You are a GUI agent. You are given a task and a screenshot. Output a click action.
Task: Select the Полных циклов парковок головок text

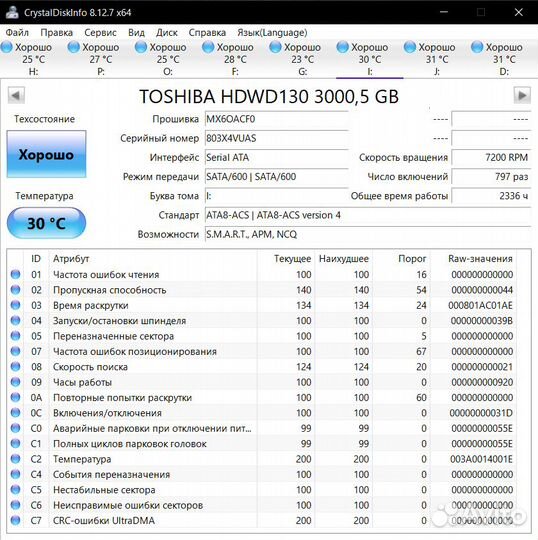(x=130, y=444)
